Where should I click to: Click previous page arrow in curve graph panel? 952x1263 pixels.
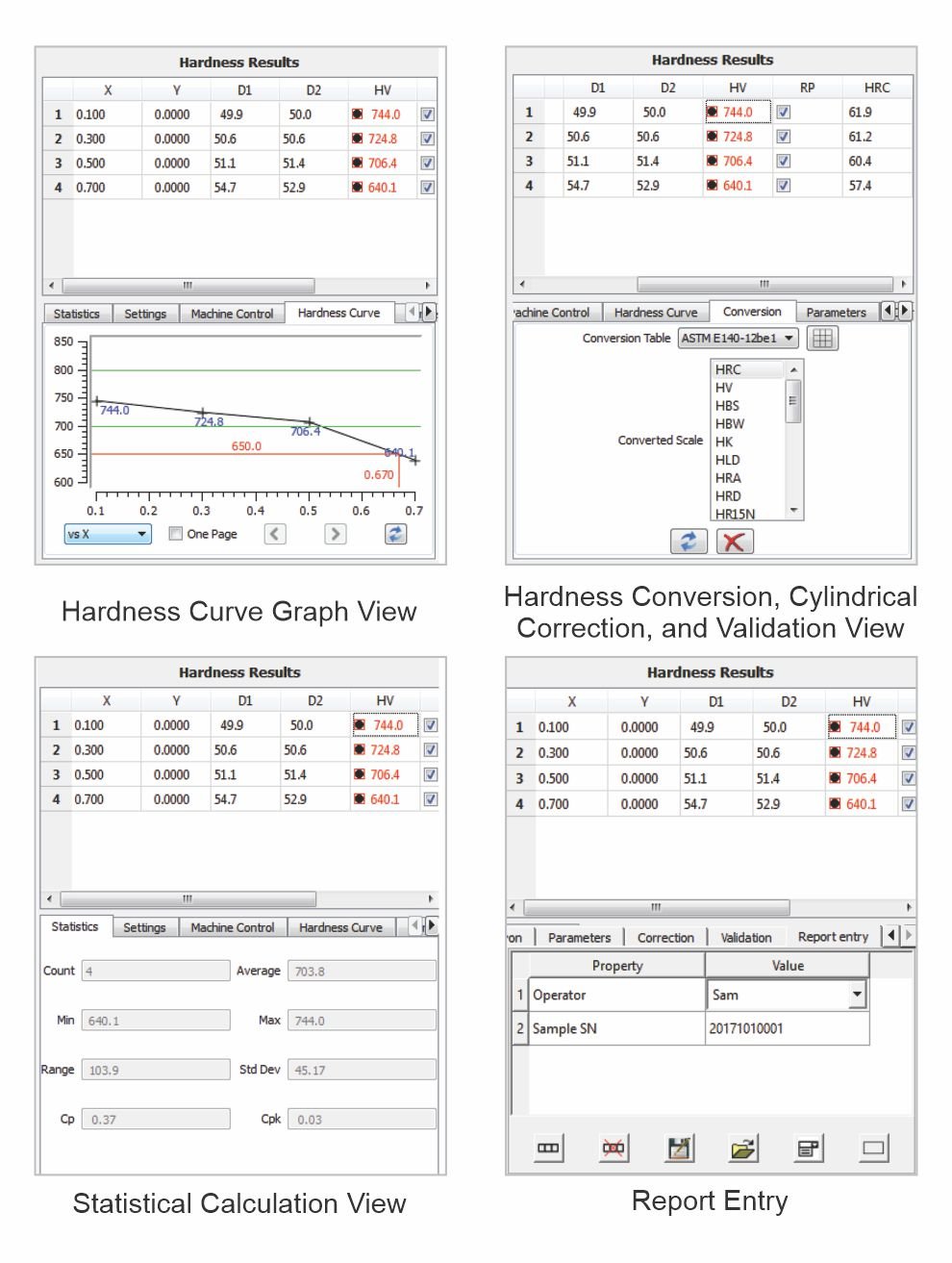point(275,534)
